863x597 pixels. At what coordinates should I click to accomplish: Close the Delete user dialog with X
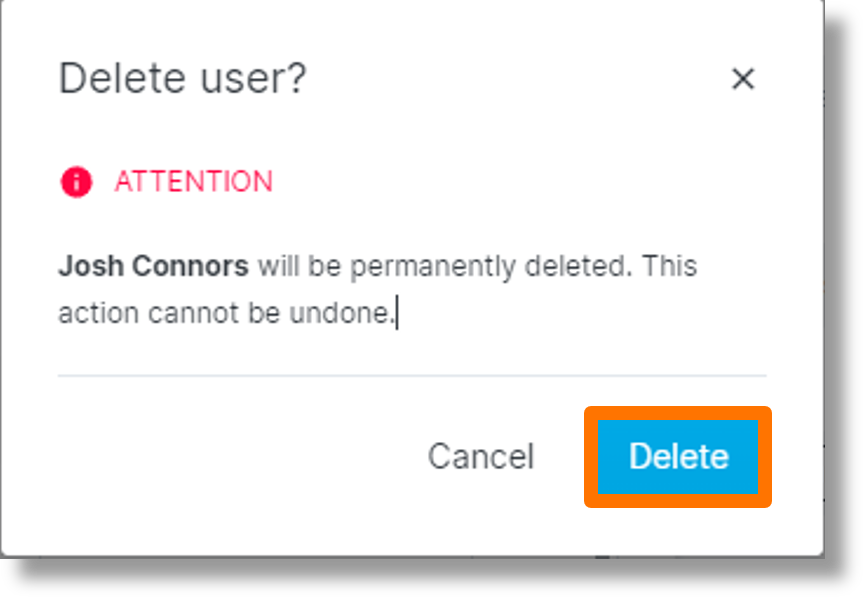tap(742, 79)
